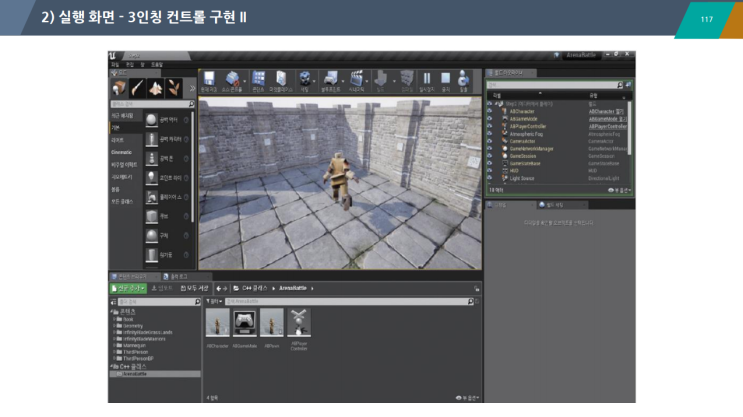Click the Save All button
The width and height of the screenshot is (743, 417).
click(x=195, y=288)
